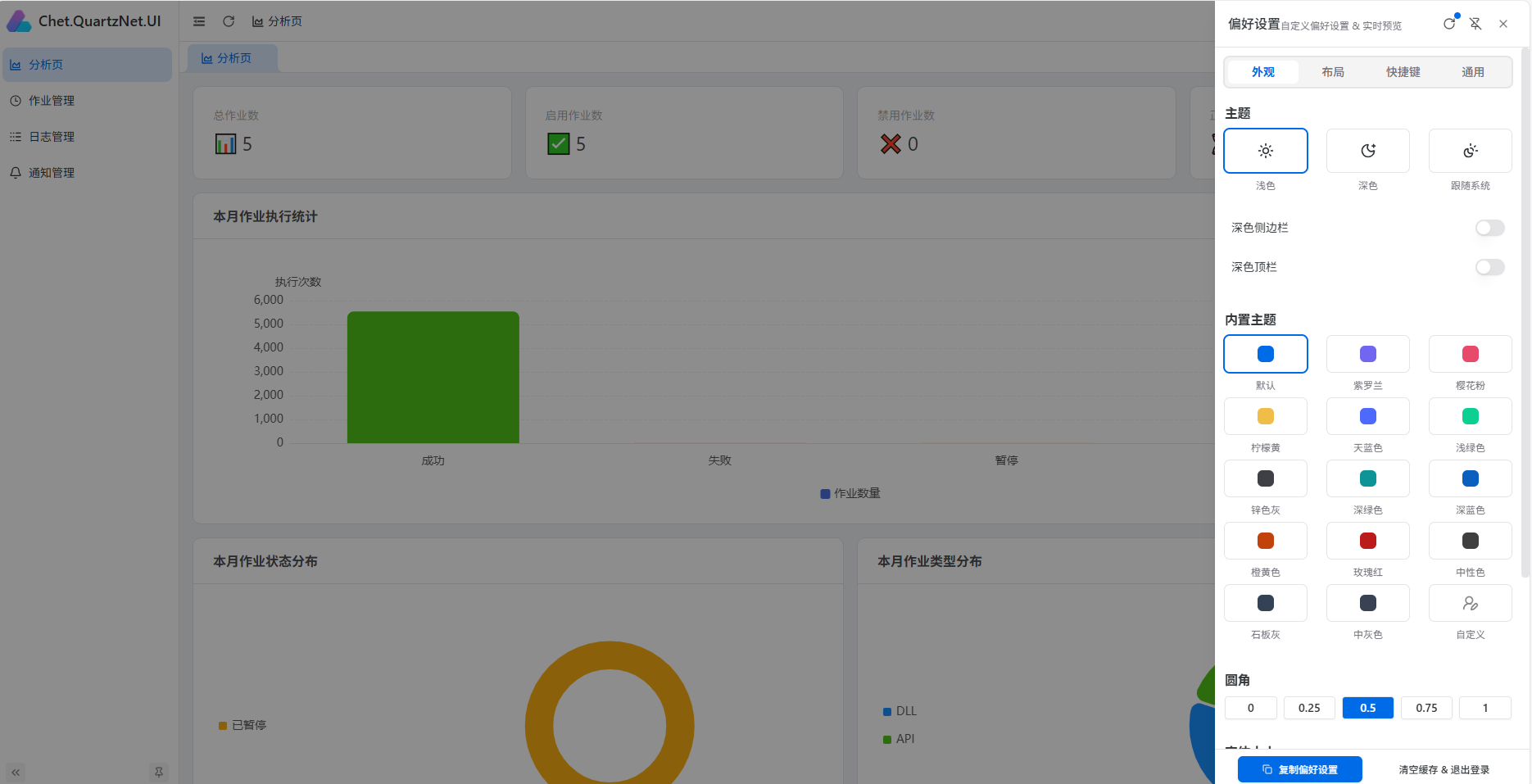Click the orange donut chart ring
The height and width of the screenshot is (784, 1532).
pos(610,655)
